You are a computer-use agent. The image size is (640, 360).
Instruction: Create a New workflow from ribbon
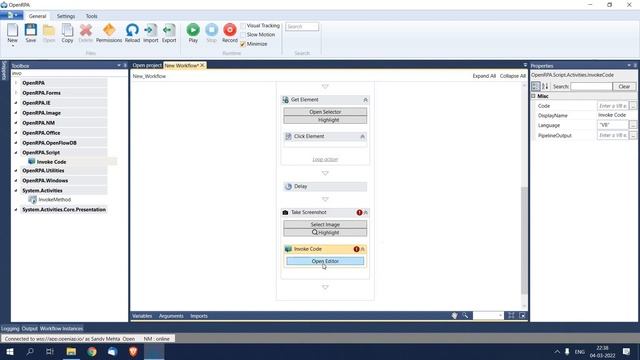(x=12, y=33)
